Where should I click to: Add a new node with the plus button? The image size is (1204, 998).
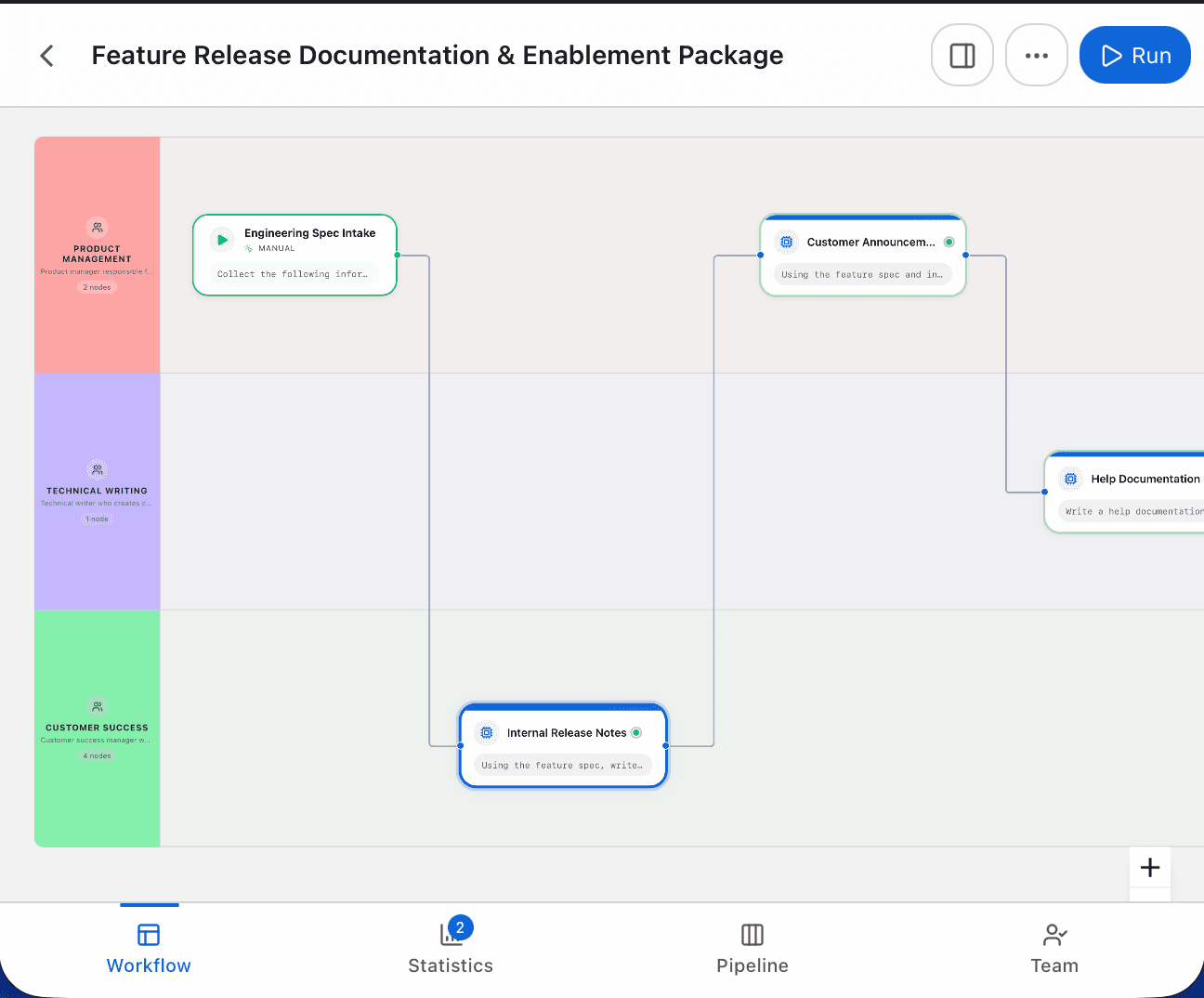(1150, 867)
